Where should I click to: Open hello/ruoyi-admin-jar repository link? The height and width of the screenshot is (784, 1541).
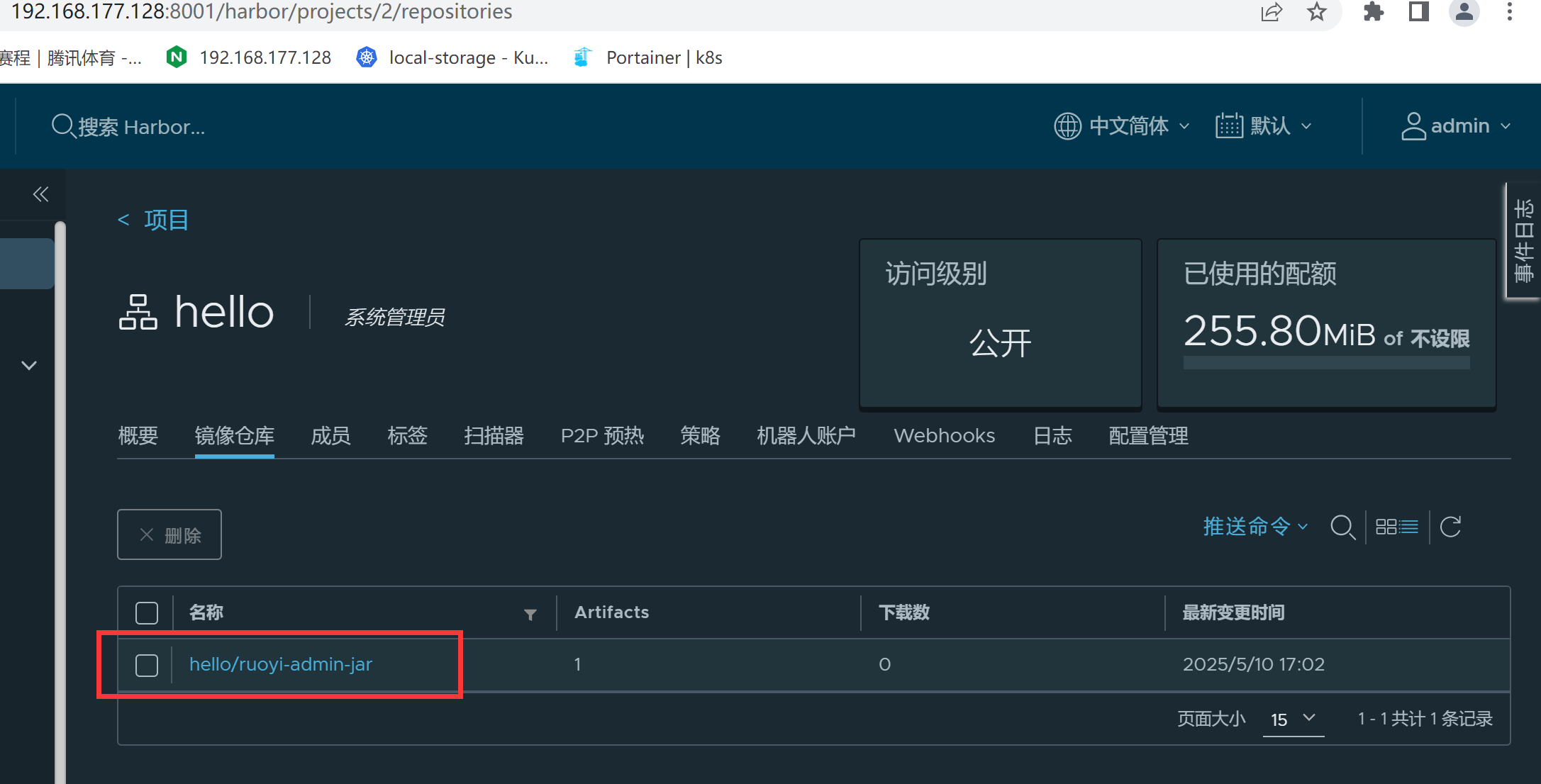(281, 664)
